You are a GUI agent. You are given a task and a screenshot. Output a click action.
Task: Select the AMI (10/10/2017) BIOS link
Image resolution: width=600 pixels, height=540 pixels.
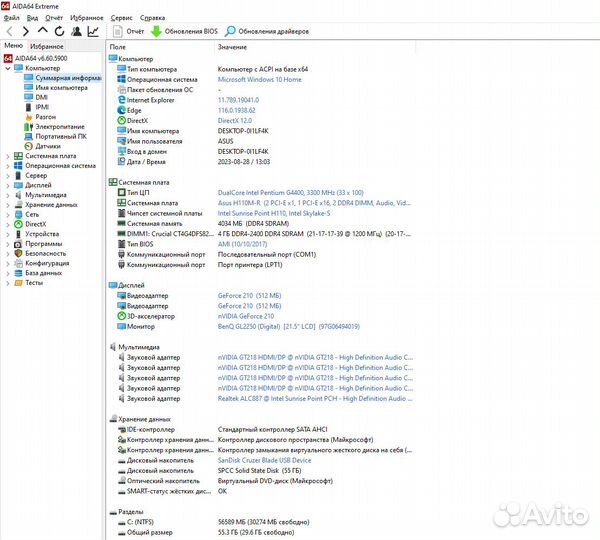[x=242, y=244]
